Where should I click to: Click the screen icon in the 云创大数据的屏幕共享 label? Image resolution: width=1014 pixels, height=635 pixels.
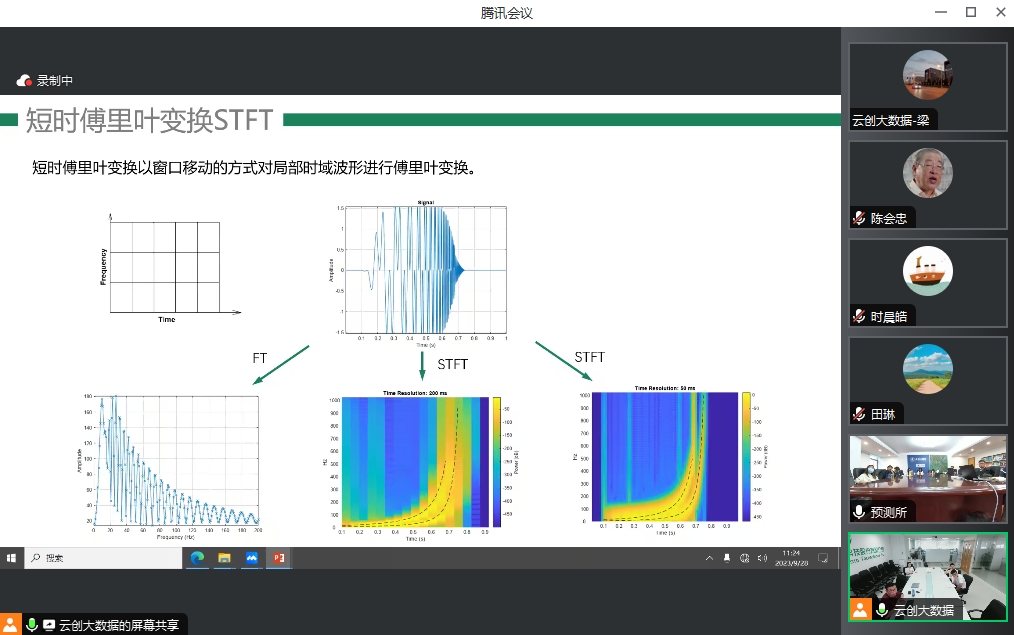coord(49,625)
